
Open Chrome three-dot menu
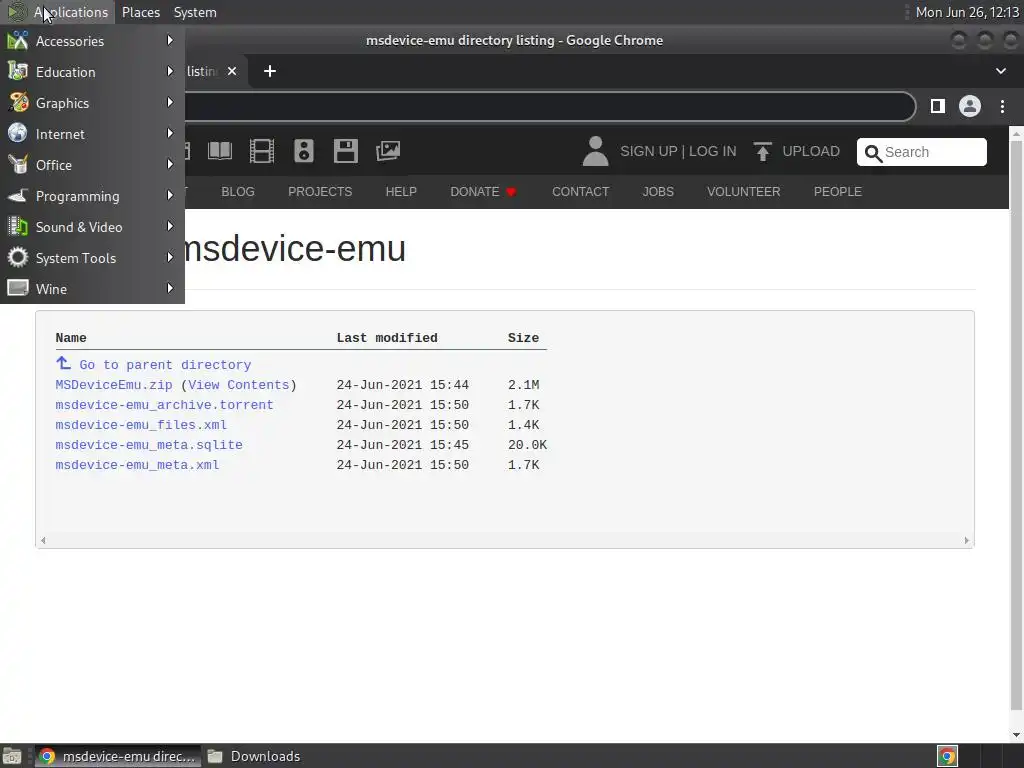click(1002, 106)
